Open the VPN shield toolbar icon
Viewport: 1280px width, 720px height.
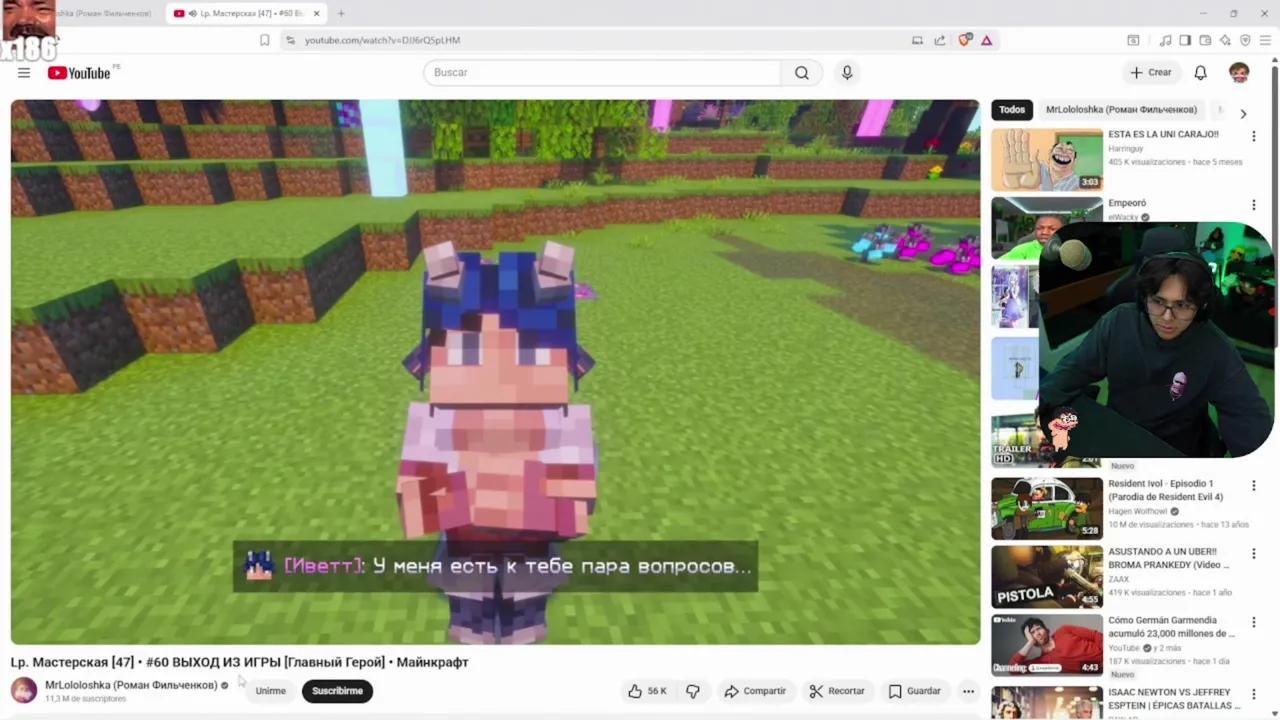point(1245,40)
